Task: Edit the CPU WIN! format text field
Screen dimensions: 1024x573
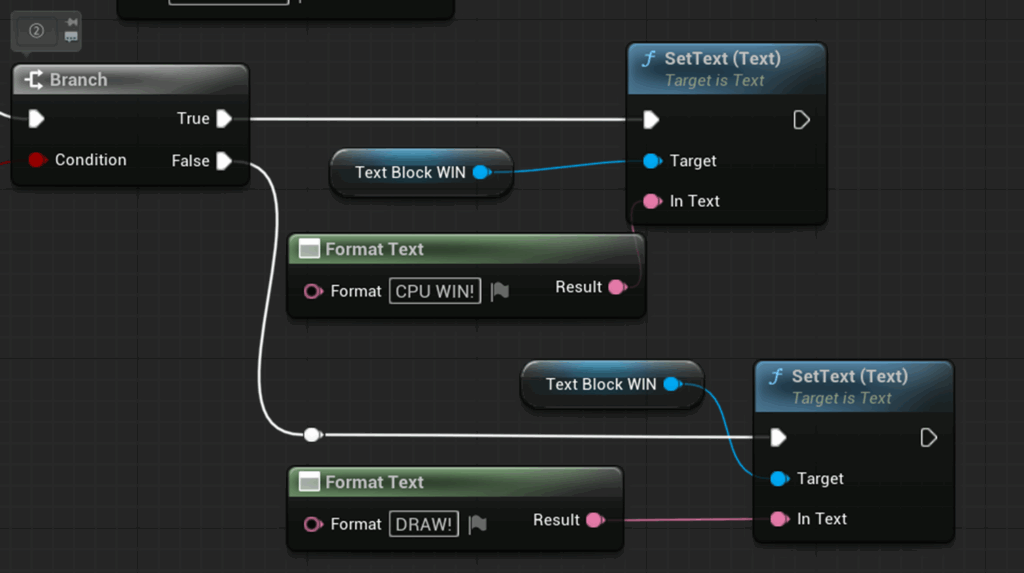Action: tap(435, 291)
